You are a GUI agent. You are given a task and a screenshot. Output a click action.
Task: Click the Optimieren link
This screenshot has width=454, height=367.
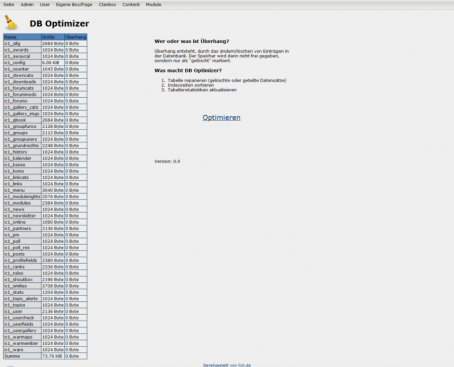coord(221,117)
